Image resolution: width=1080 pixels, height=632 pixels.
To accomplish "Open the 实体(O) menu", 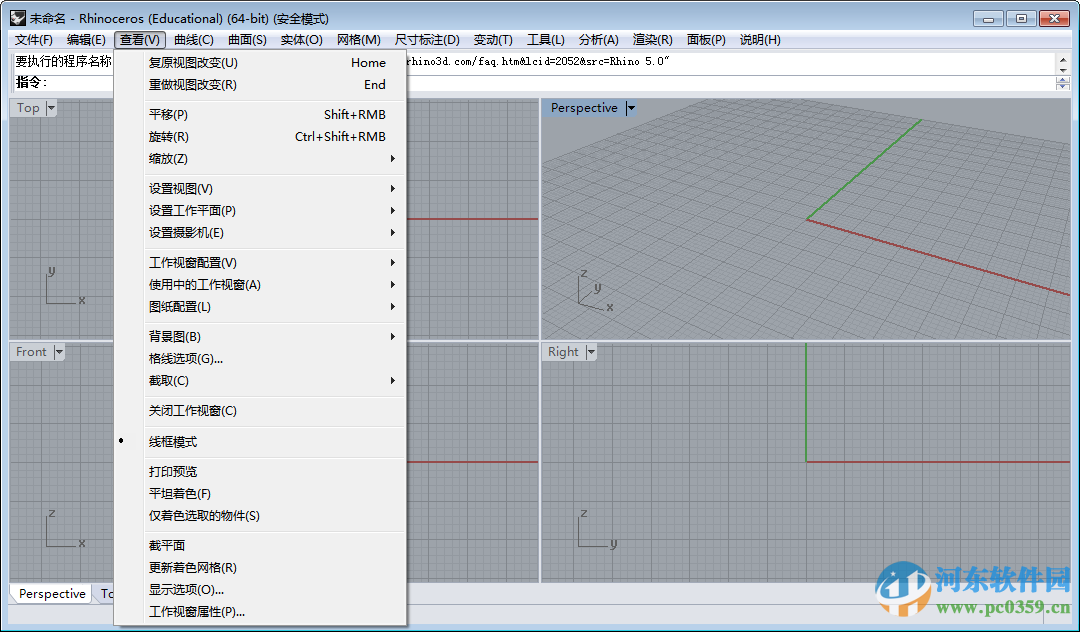I will 301,40.
